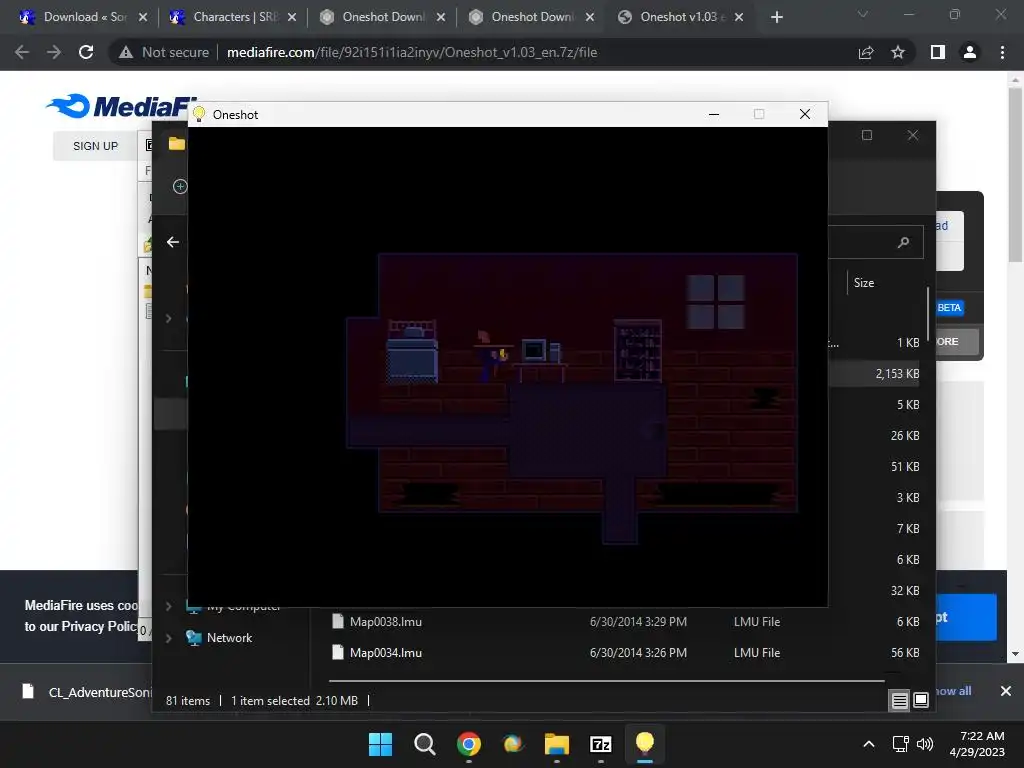Click the 2,153 KB size cell
The image size is (1024, 768).
897,374
